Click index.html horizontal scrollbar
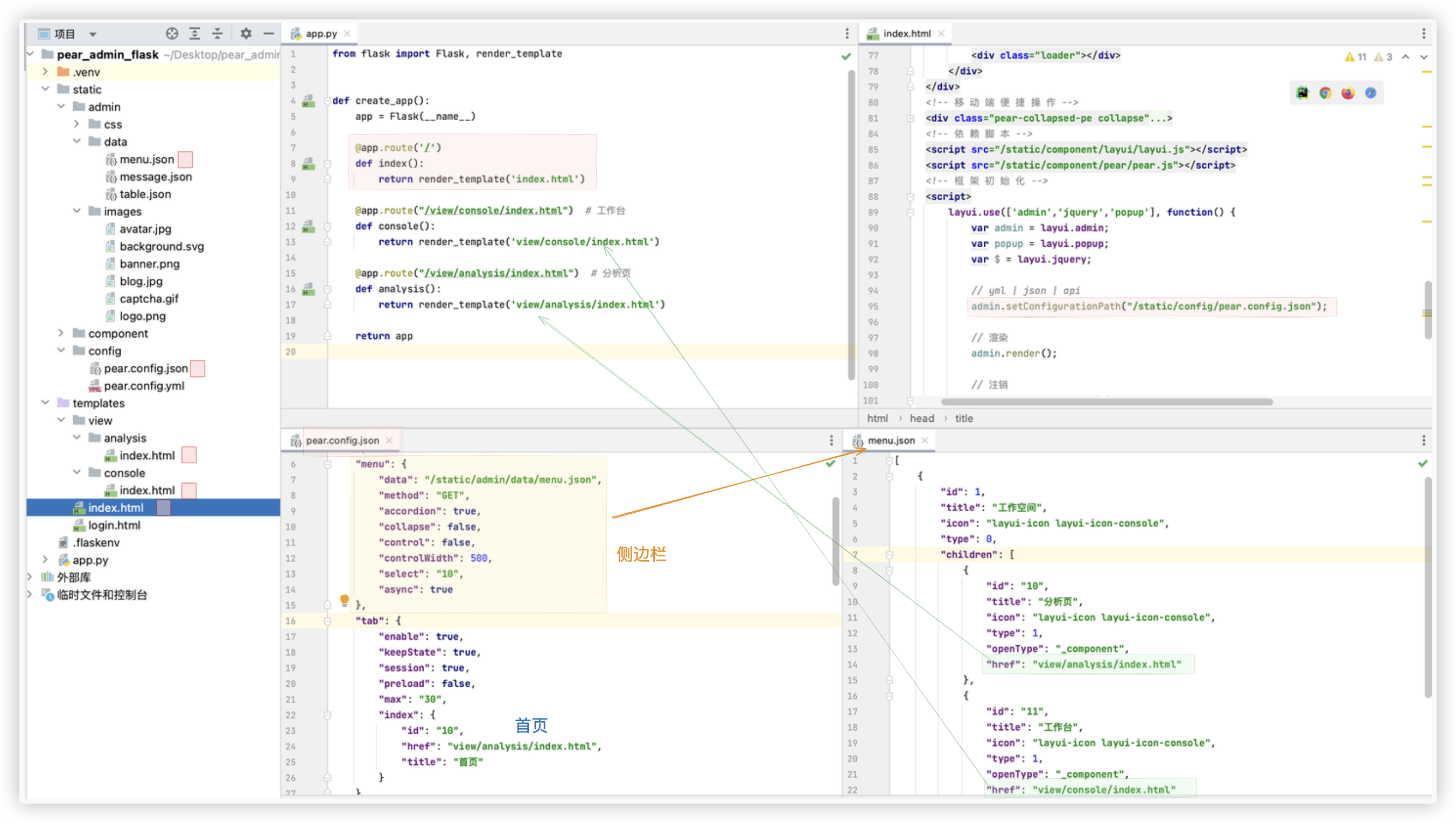This screenshot has width=1456, height=823. point(1106,402)
